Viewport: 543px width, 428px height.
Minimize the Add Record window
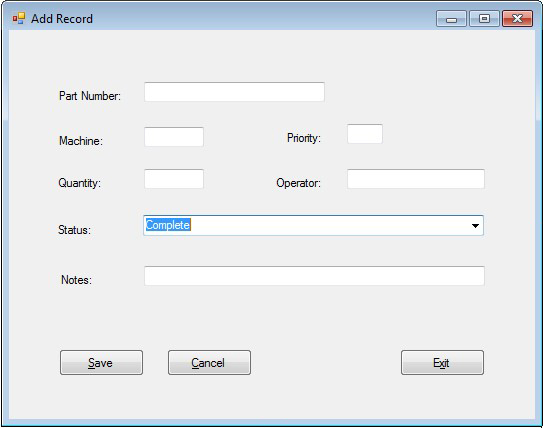click(x=451, y=19)
